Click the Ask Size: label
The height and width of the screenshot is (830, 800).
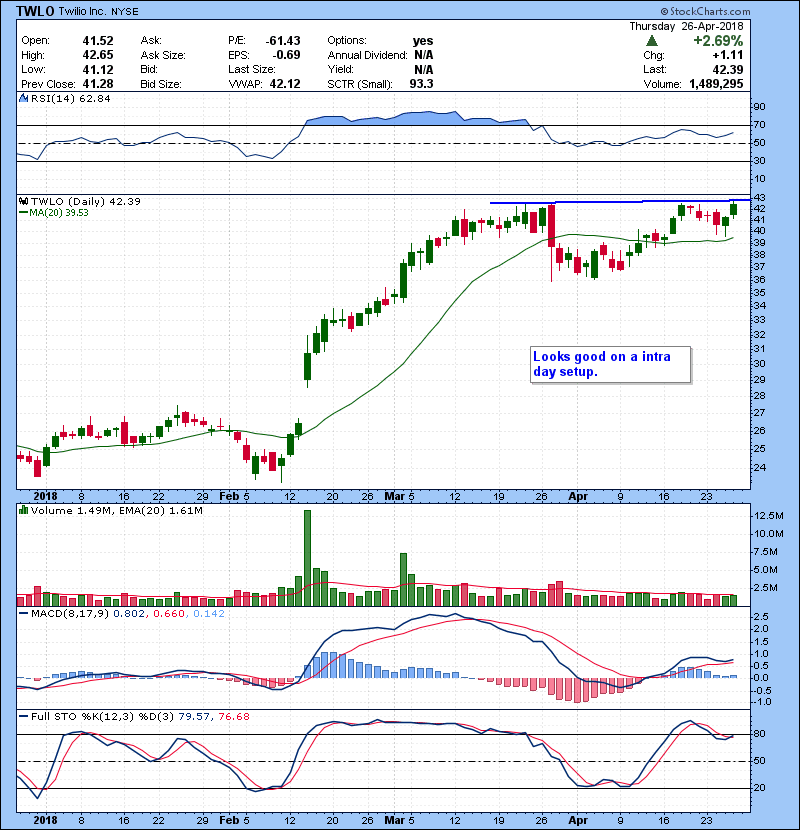click(x=163, y=55)
